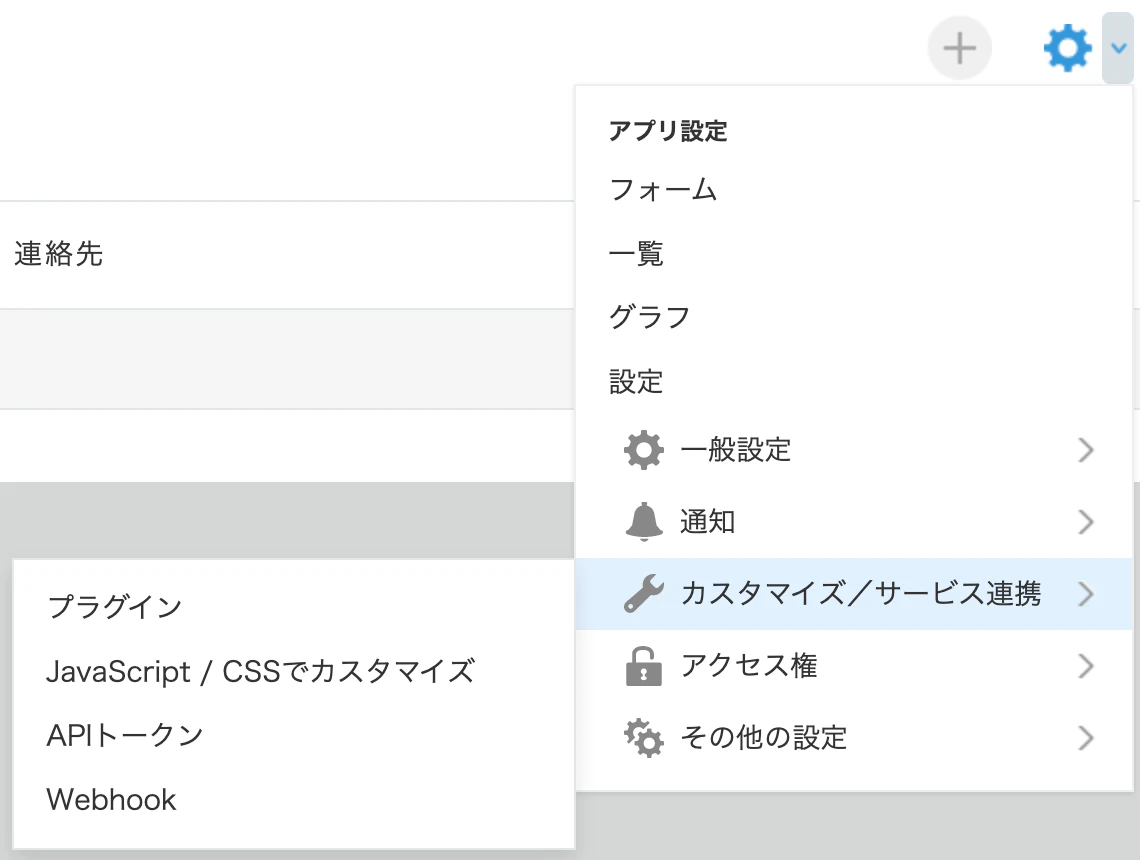Image resolution: width=1140 pixels, height=860 pixels.
Task: Open the フォーム settings entry
Action: pyautogui.click(x=663, y=190)
